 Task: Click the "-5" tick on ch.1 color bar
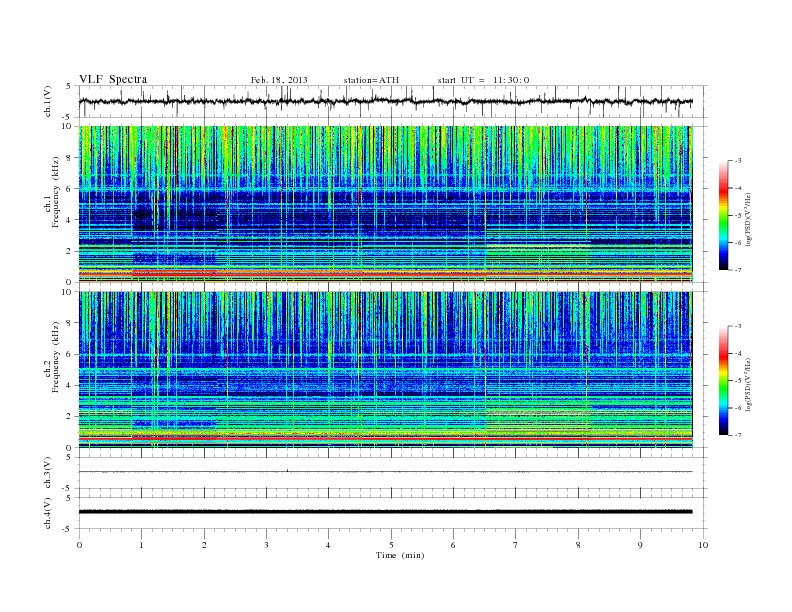click(737, 216)
